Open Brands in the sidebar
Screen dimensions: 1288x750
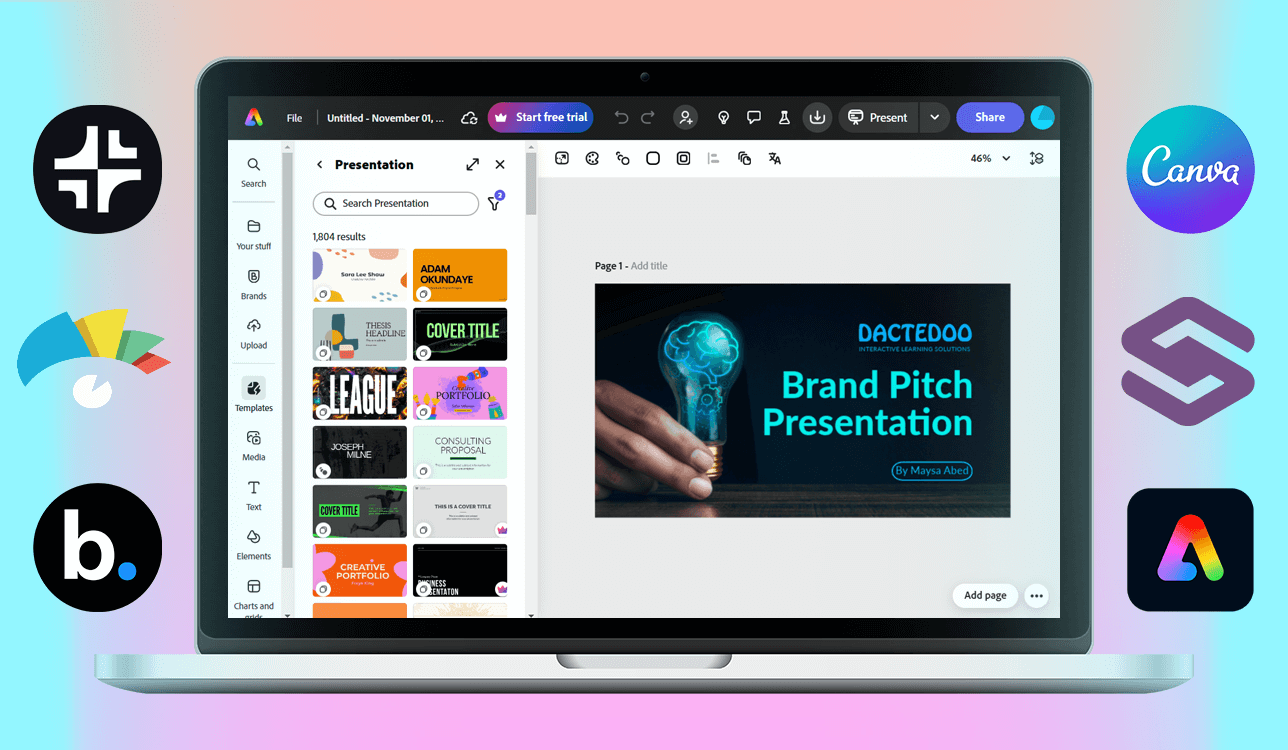[x=254, y=284]
